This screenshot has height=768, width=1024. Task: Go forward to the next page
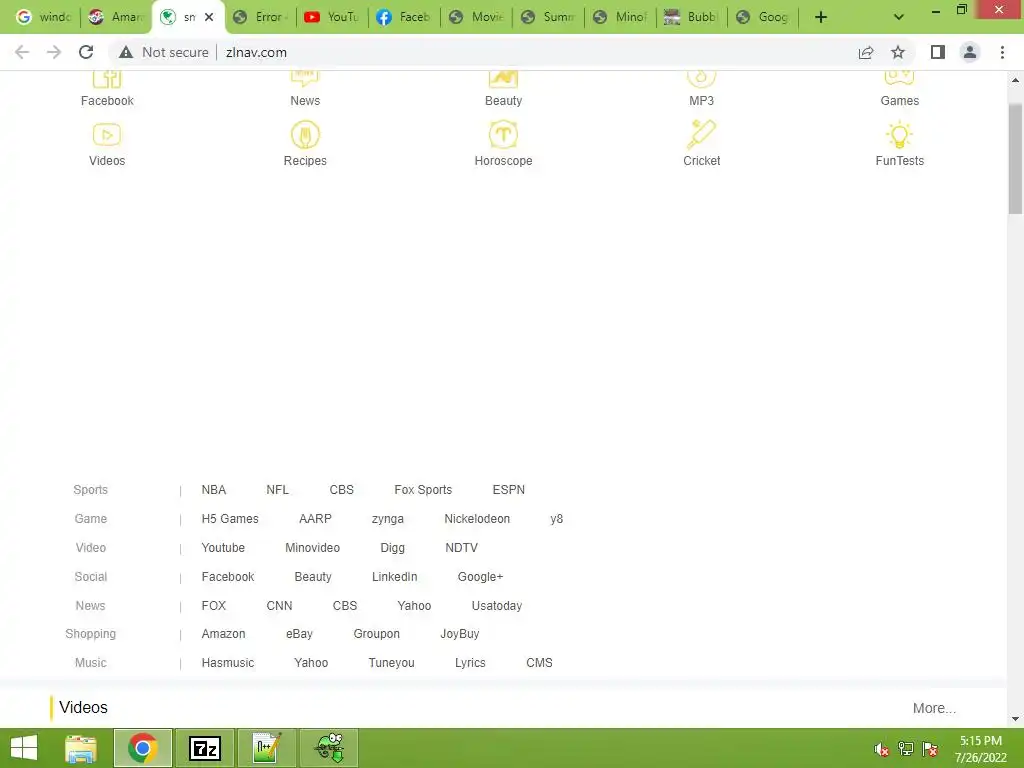tap(54, 52)
